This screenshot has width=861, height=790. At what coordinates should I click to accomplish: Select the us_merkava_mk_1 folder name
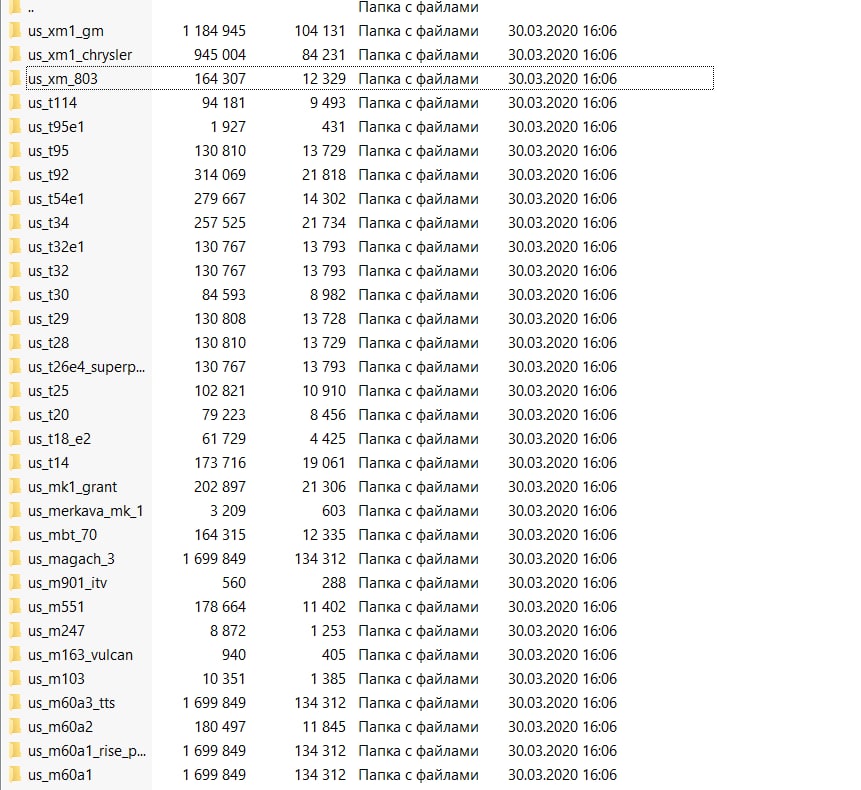[x=86, y=511]
